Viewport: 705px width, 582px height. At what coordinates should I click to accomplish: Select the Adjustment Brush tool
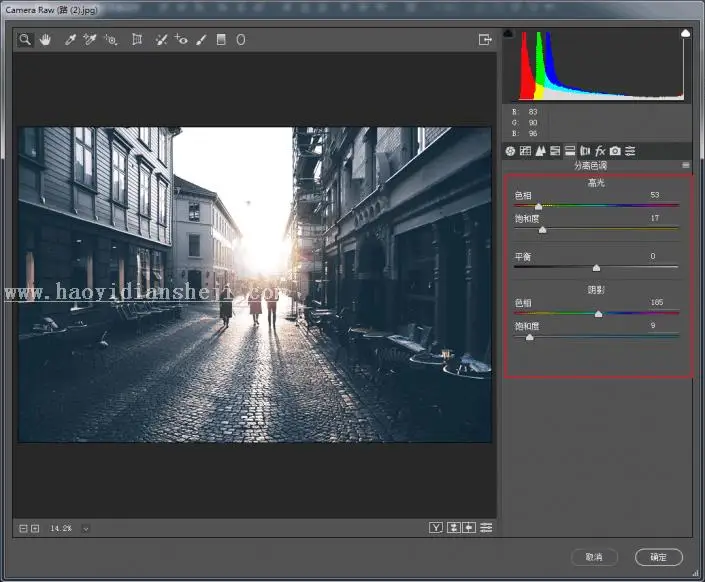point(201,40)
